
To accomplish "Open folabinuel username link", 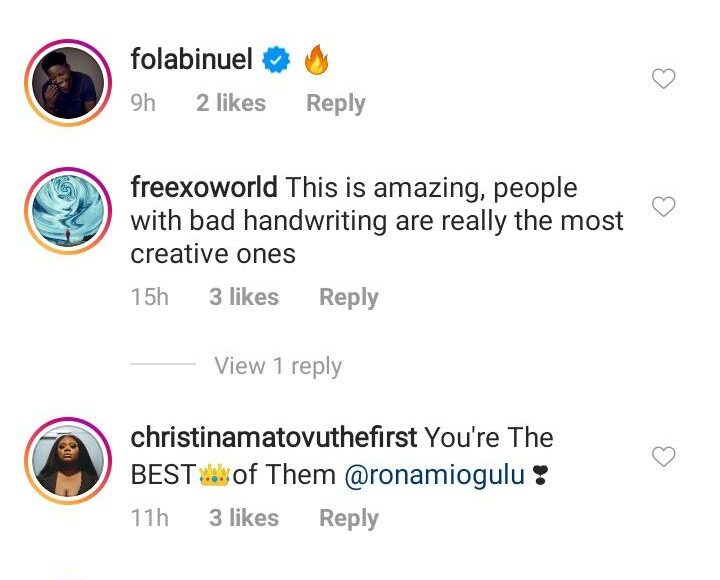I will (x=191, y=60).
